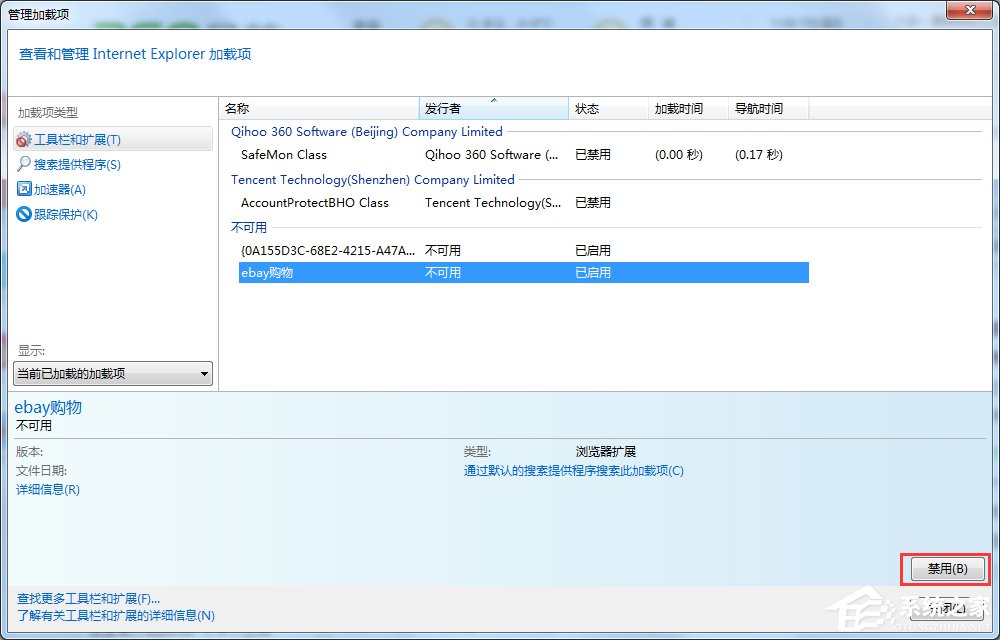Click 详细信息(R) link for ebay购物
The width and height of the screenshot is (1000, 640).
47,489
